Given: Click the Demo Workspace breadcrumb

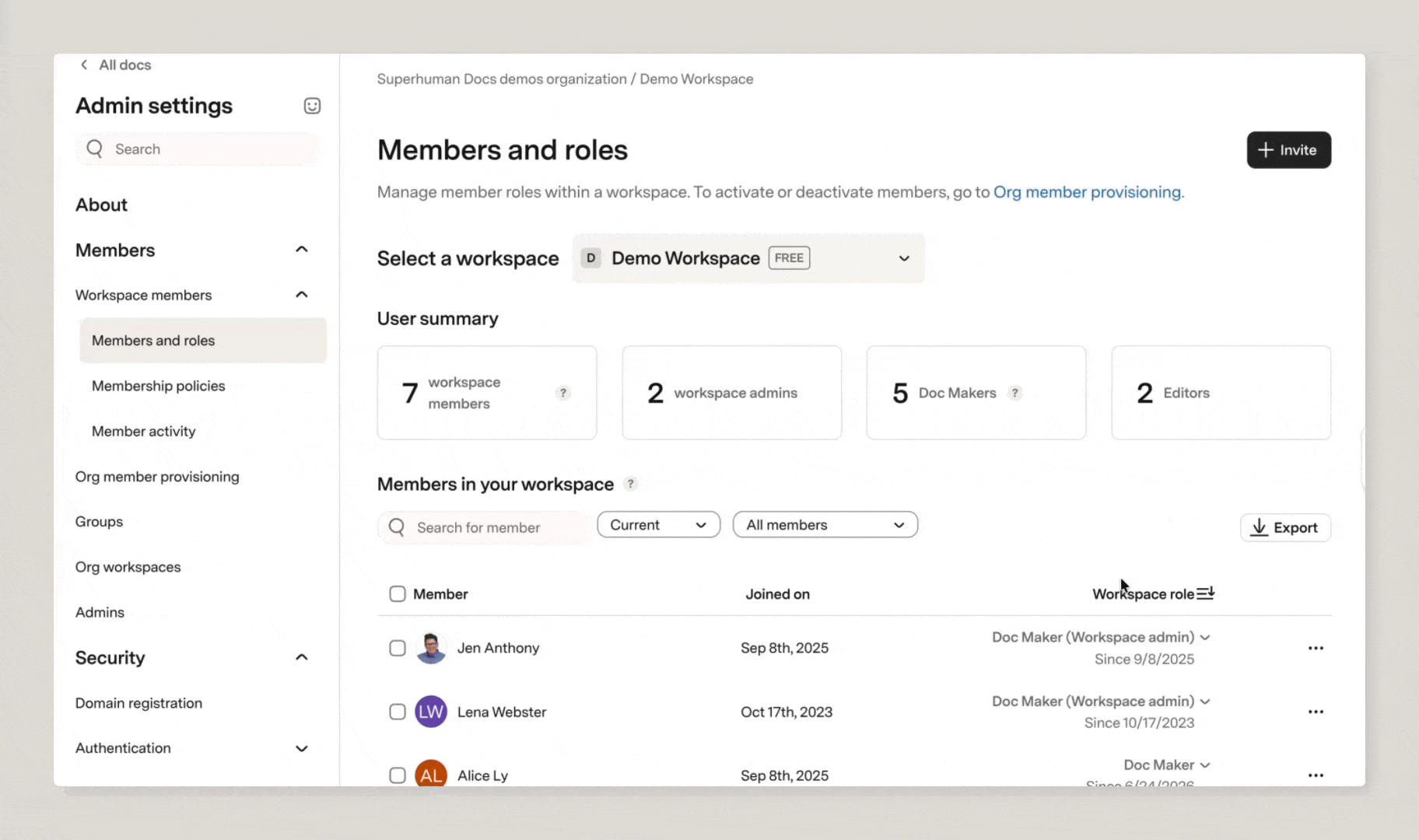Looking at the screenshot, I should 696,79.
